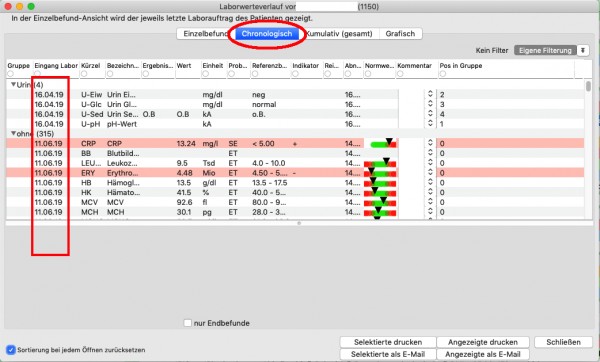Screen dimensions: 600x362
Task: Click the table's vertical scrollbar thumb
Action: pyautogui.click(x=588, y=86)
